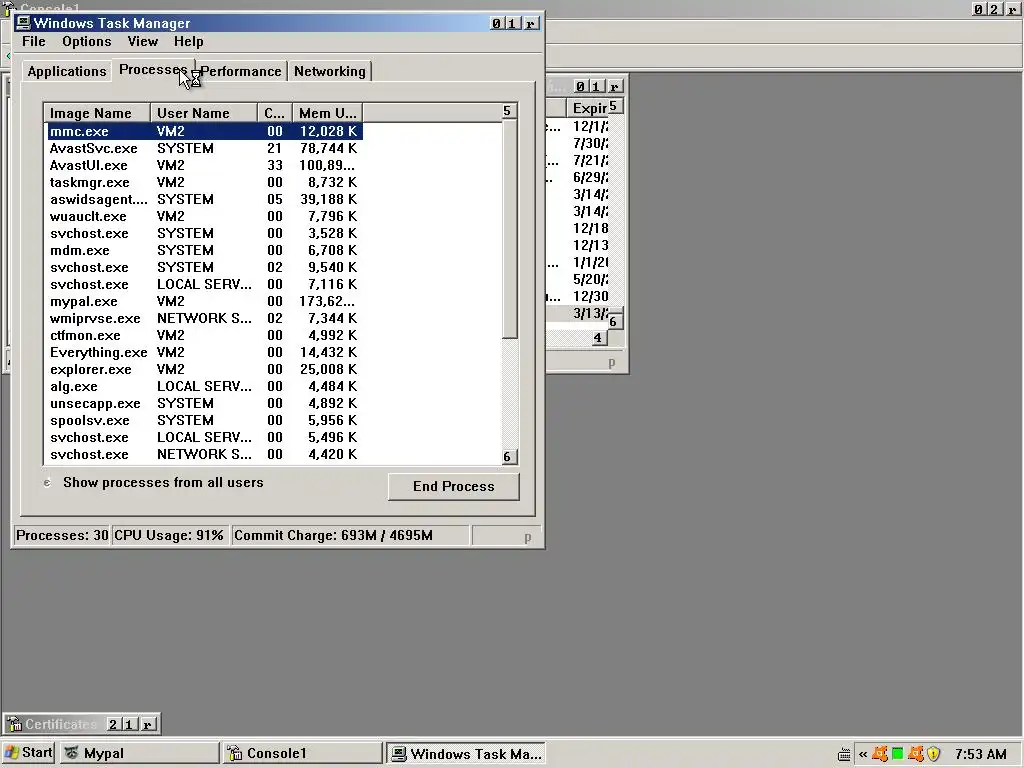Screen dimensions: 1024x768
Task: Switch to Console1 in the taskbar
Action: tap(302, 753)
